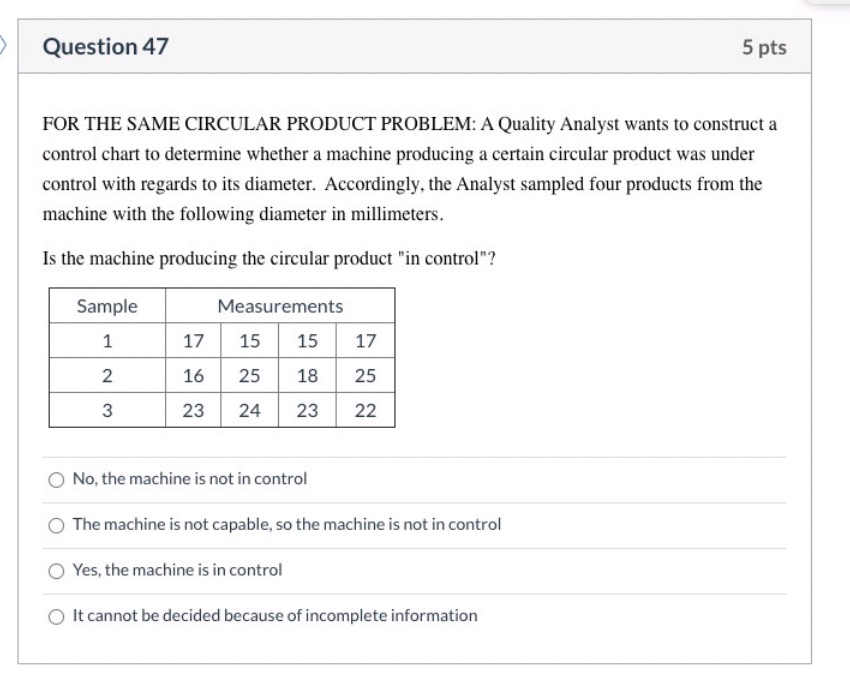Click the Measurements table header
This screenshot has height=692, width=850.
279,307
